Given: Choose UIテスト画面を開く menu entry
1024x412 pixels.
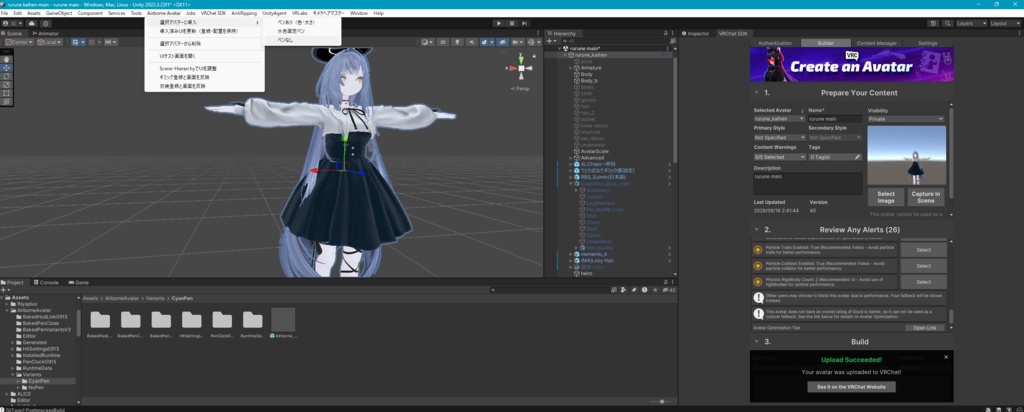Looking at the screenshot, I should [x=204, y=56].
